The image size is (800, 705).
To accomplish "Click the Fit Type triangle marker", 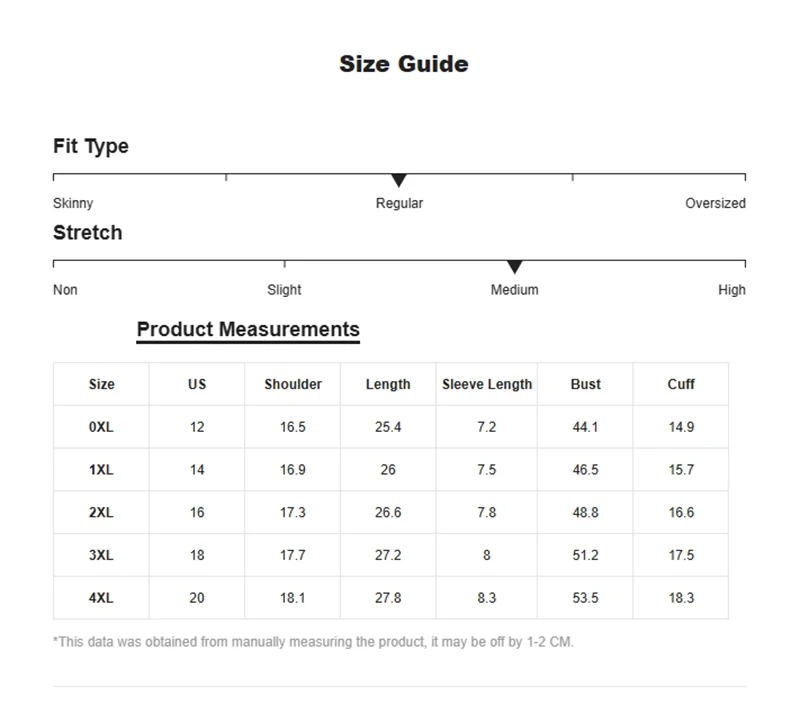I will (x=399, y=180).
